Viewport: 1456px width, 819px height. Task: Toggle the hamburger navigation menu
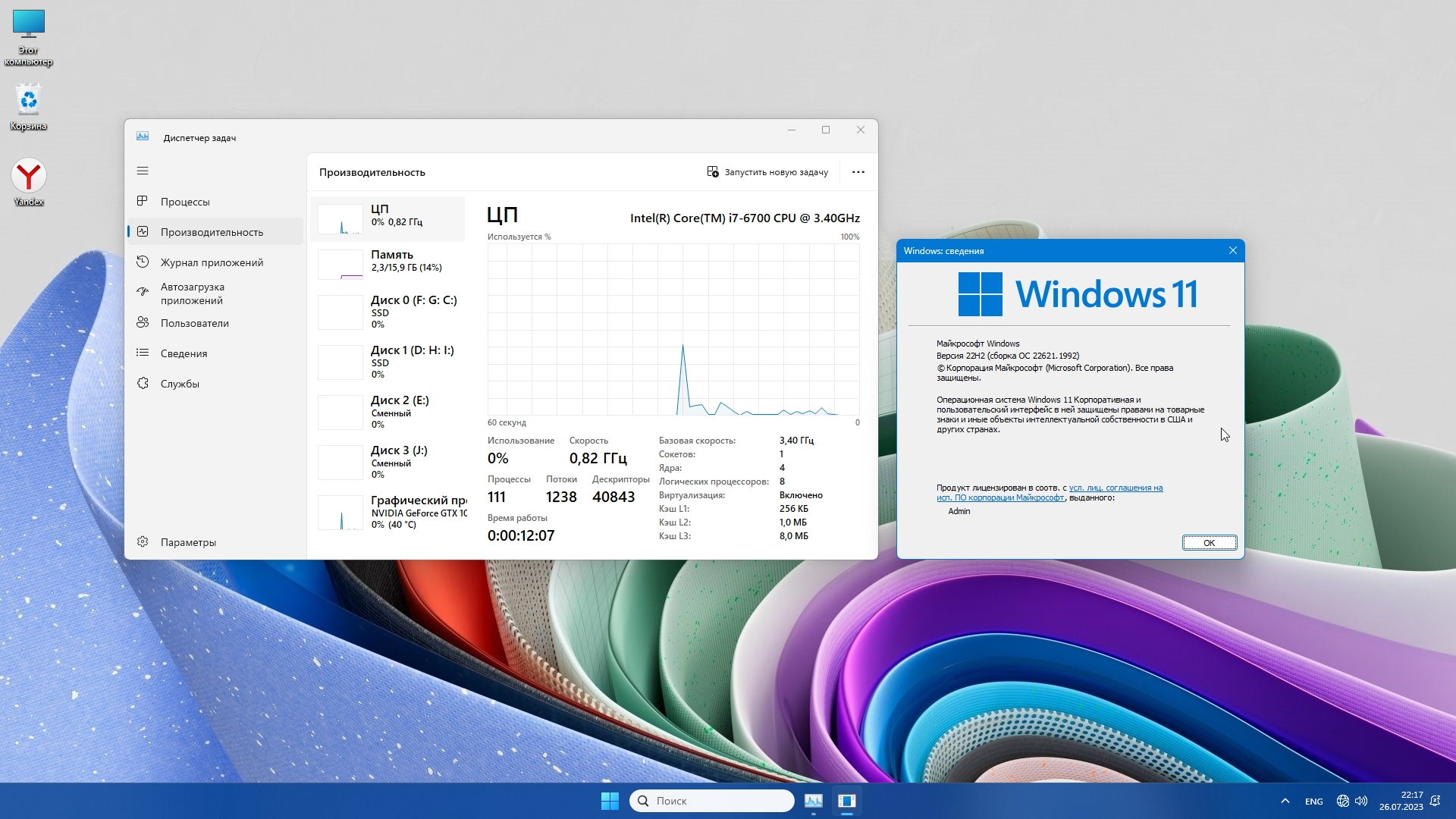tap(143, 171)
